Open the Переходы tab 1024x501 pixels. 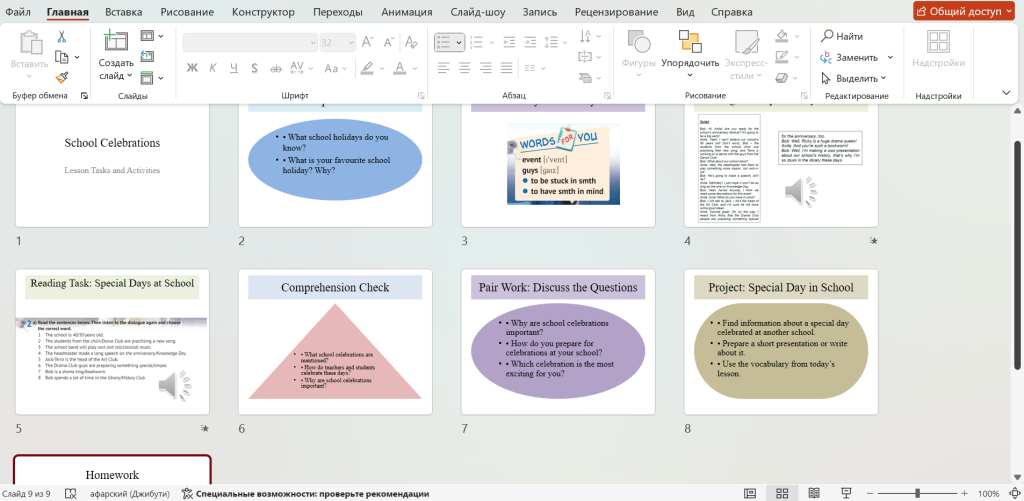click(336, 12)
